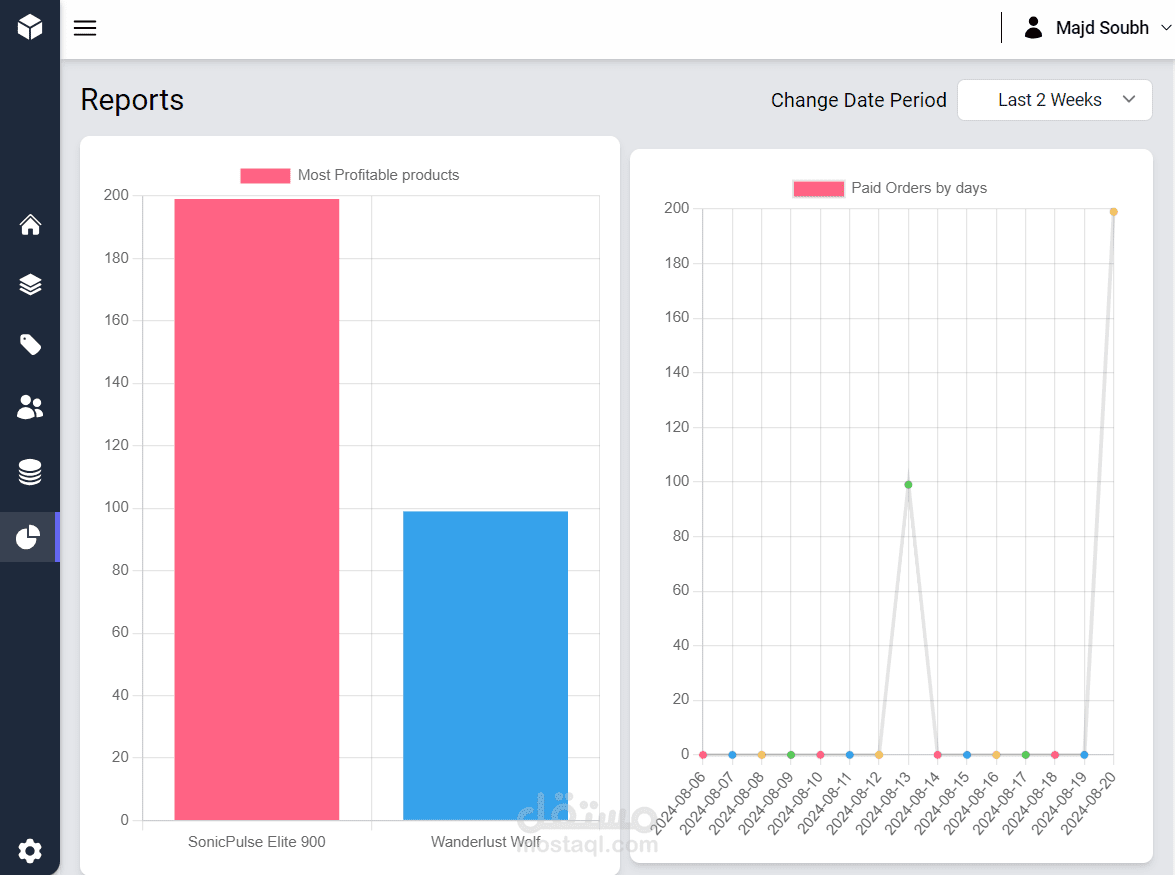This screenshot has width=1175, height=875.
Task: Click the Paid Orders legend color swatch
Action: [818, 189]
